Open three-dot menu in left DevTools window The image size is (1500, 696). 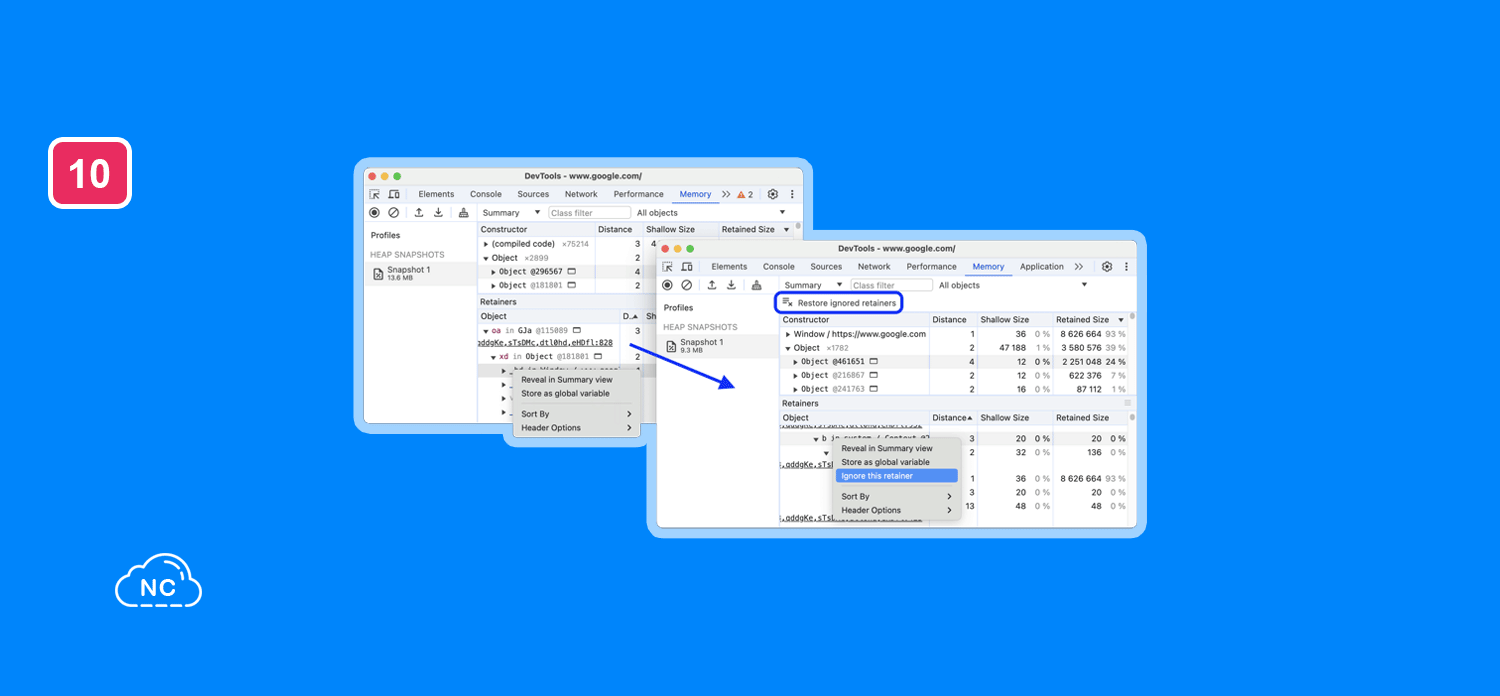click(x=792, y=194)
